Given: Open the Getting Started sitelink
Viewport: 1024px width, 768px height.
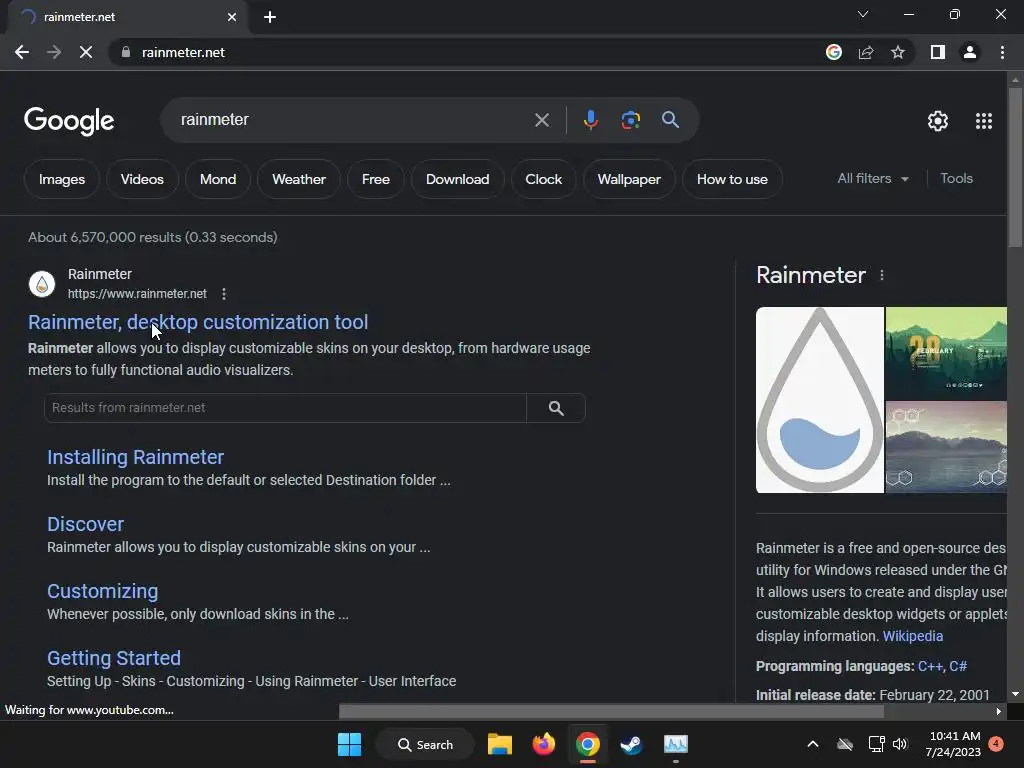Looking at the screenshot, I should pos(114,658).
